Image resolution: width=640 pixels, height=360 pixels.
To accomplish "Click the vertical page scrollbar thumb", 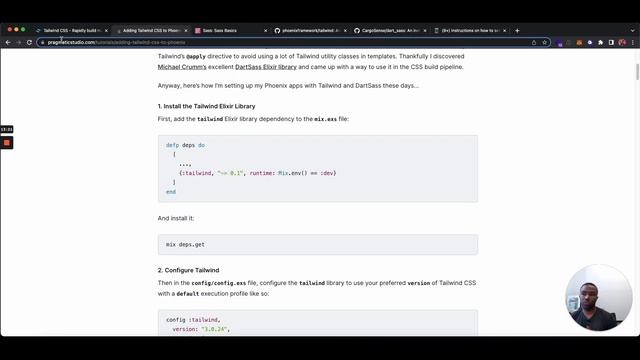I will point(637,72).
